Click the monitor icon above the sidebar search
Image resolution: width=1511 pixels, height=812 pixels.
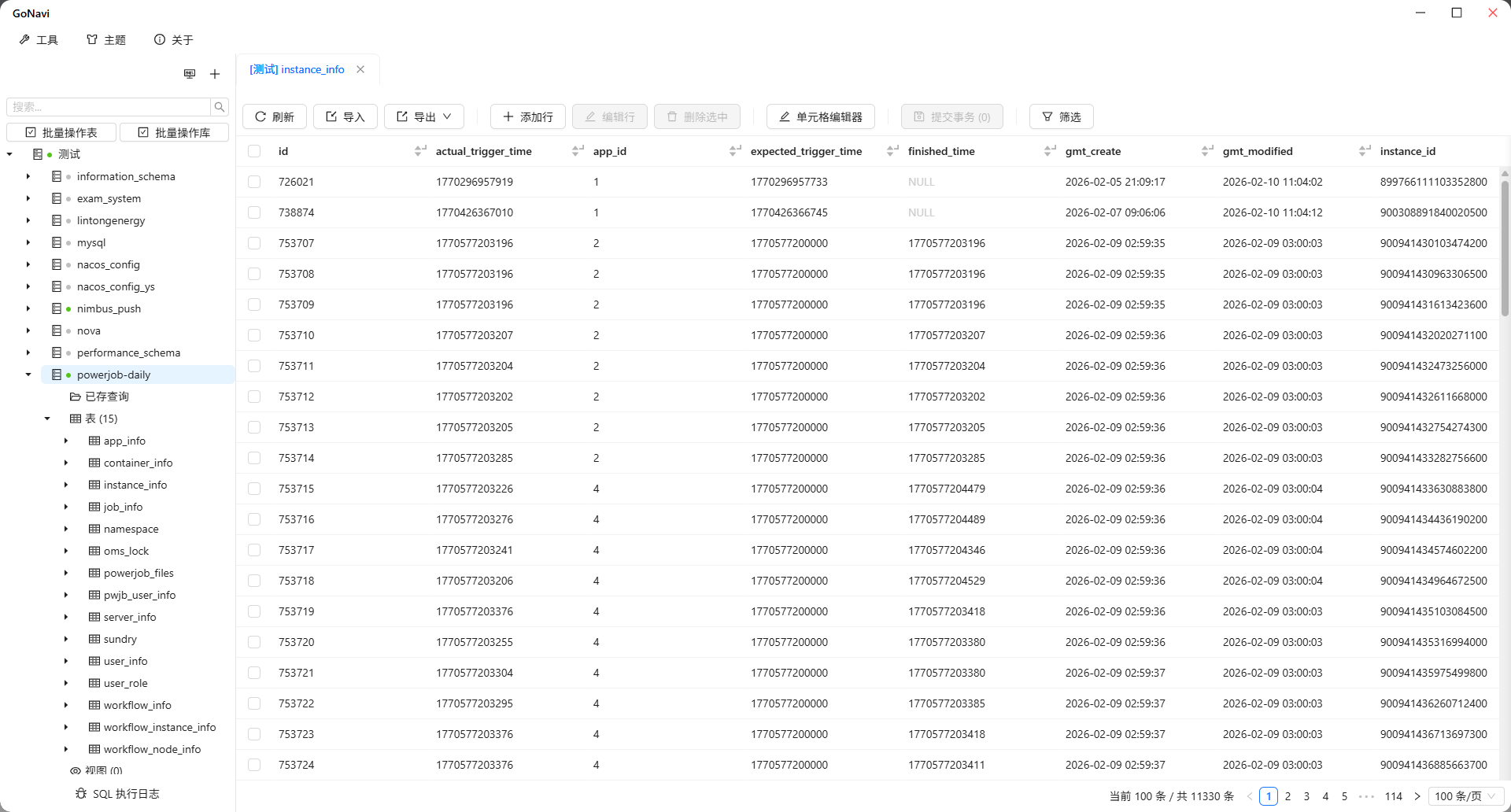[190, 74]
